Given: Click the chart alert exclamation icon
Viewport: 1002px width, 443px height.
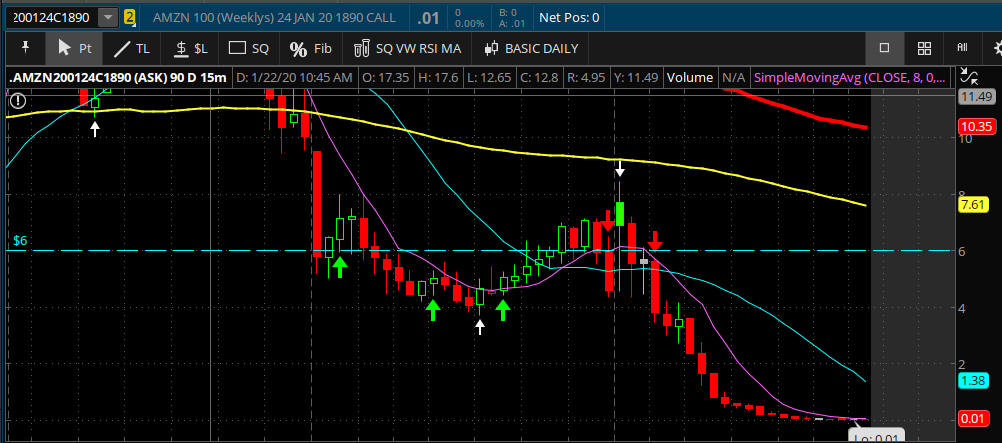Looking at the screenshot, I should coord(18,99).
